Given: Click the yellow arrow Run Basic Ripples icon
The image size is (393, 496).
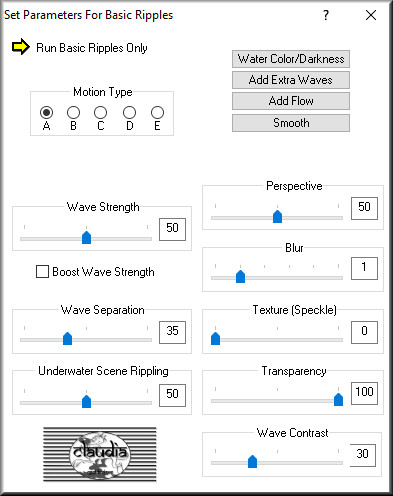Looking at the screenshot, I should [x=21, y=47].
